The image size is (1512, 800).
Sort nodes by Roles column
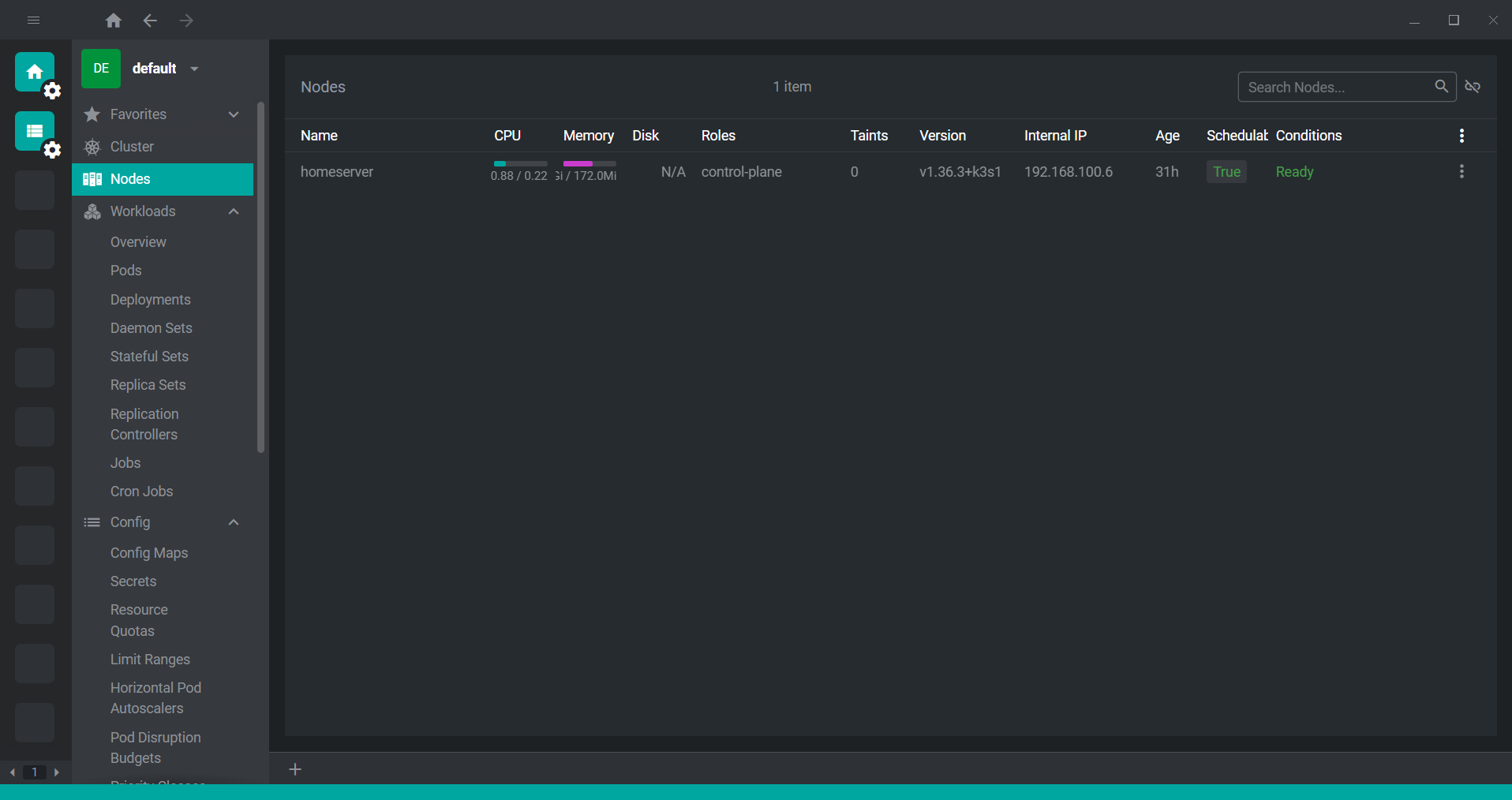[718, 136]
